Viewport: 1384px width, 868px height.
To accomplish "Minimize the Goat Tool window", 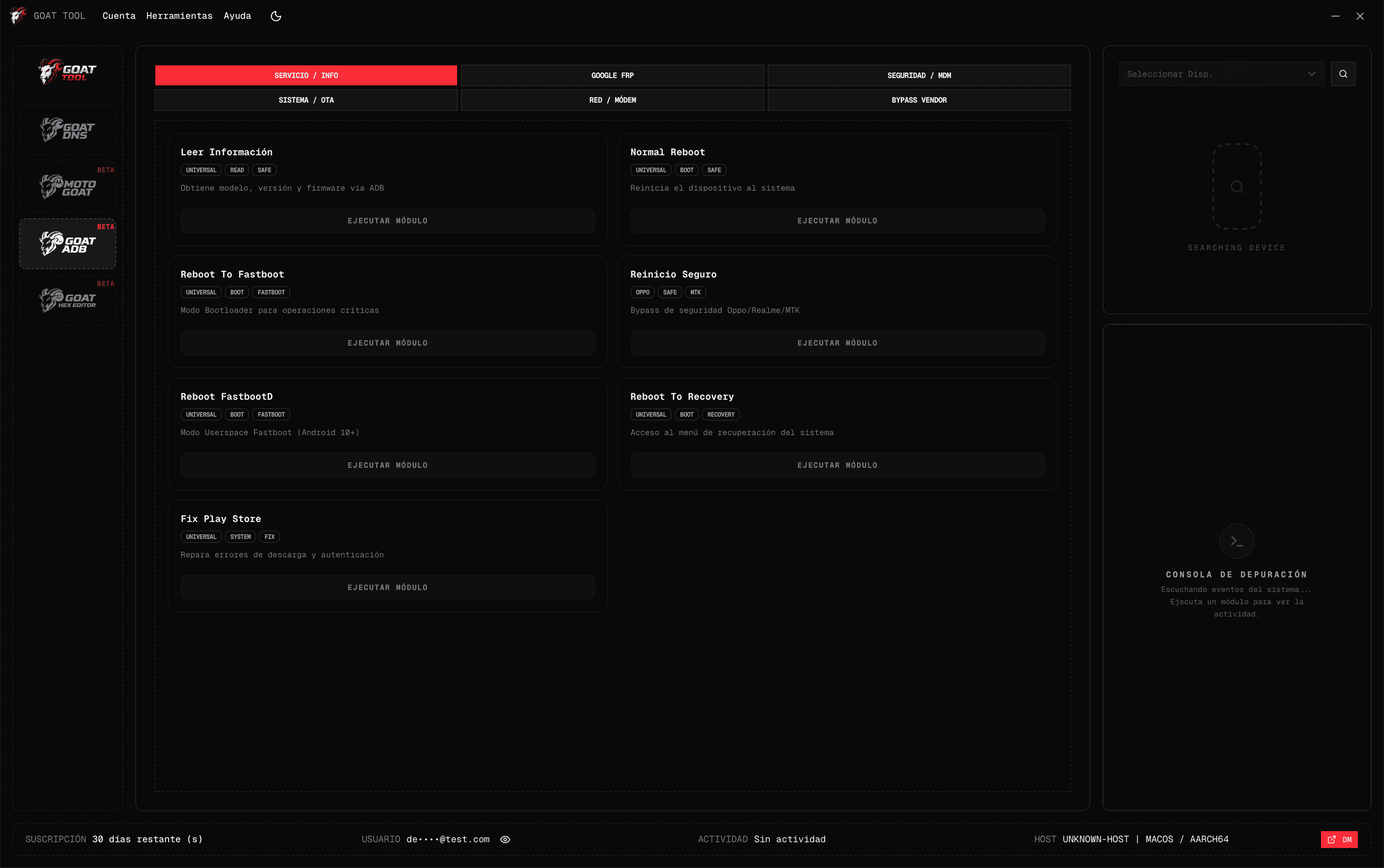I will pyautogui.click(x=1335, y=16).
